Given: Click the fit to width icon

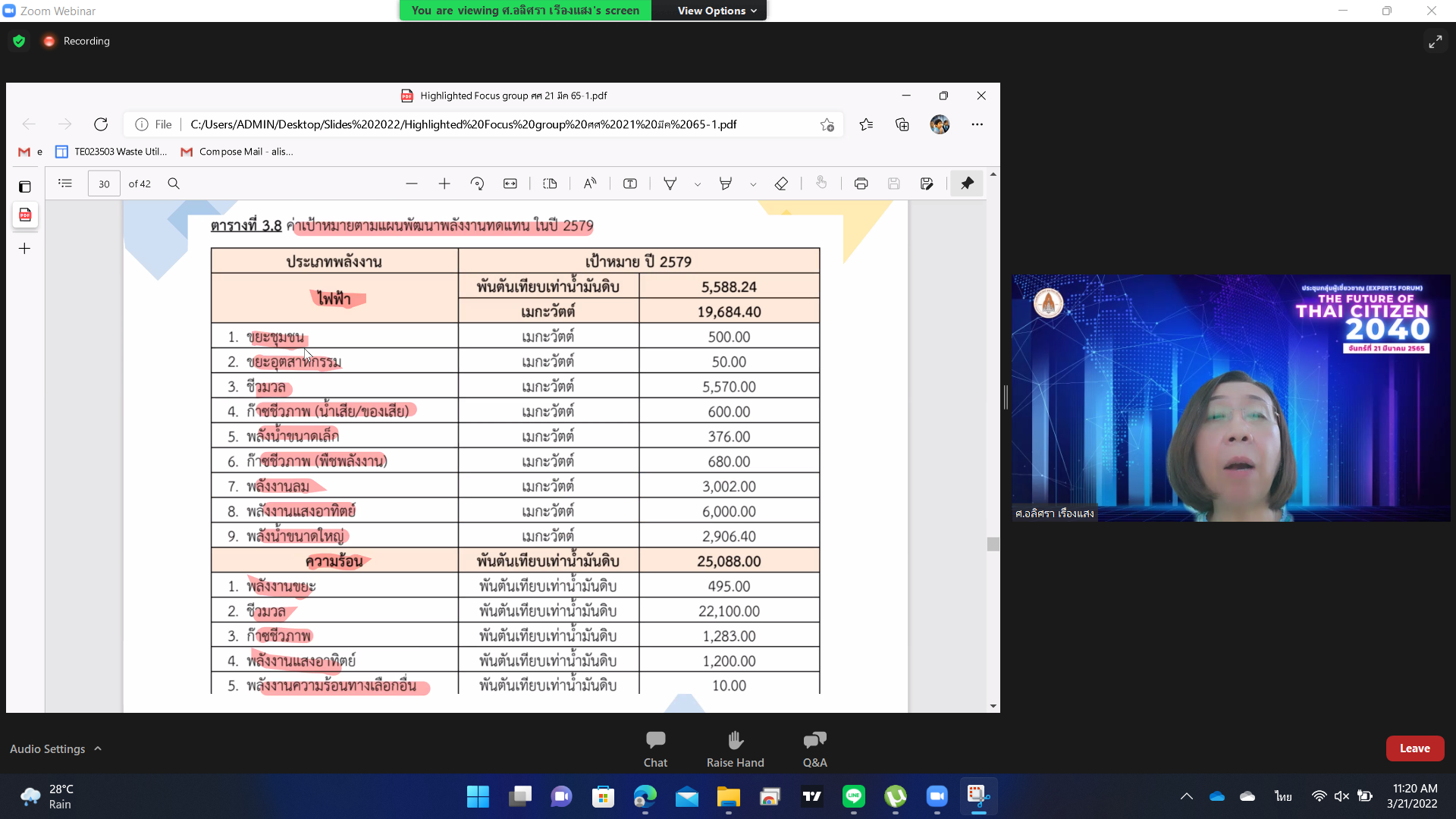Looking at the screenshot, I should pyautogui.click(x=510, y=184).
